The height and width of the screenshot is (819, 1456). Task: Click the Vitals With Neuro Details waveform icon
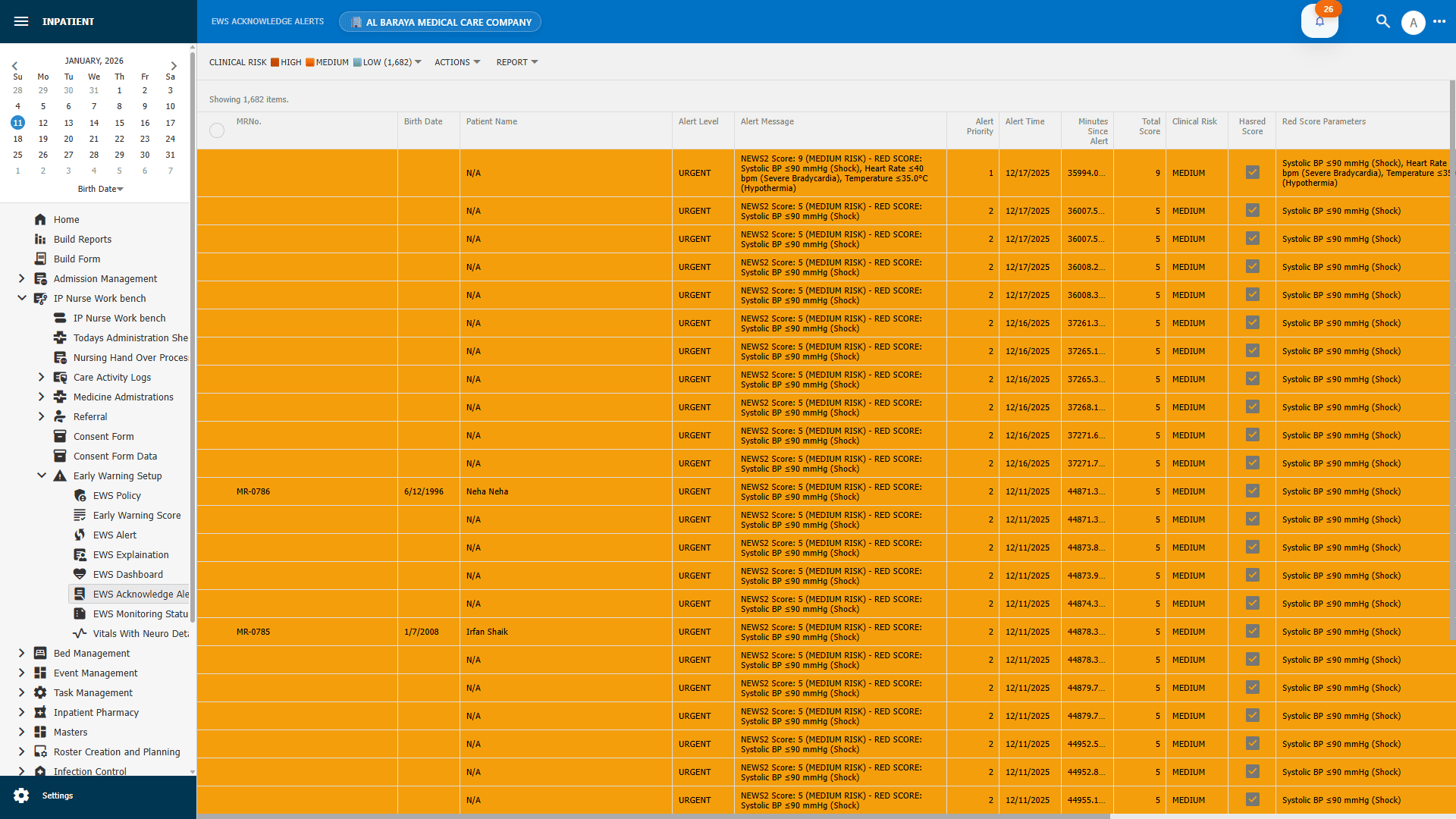80,633
